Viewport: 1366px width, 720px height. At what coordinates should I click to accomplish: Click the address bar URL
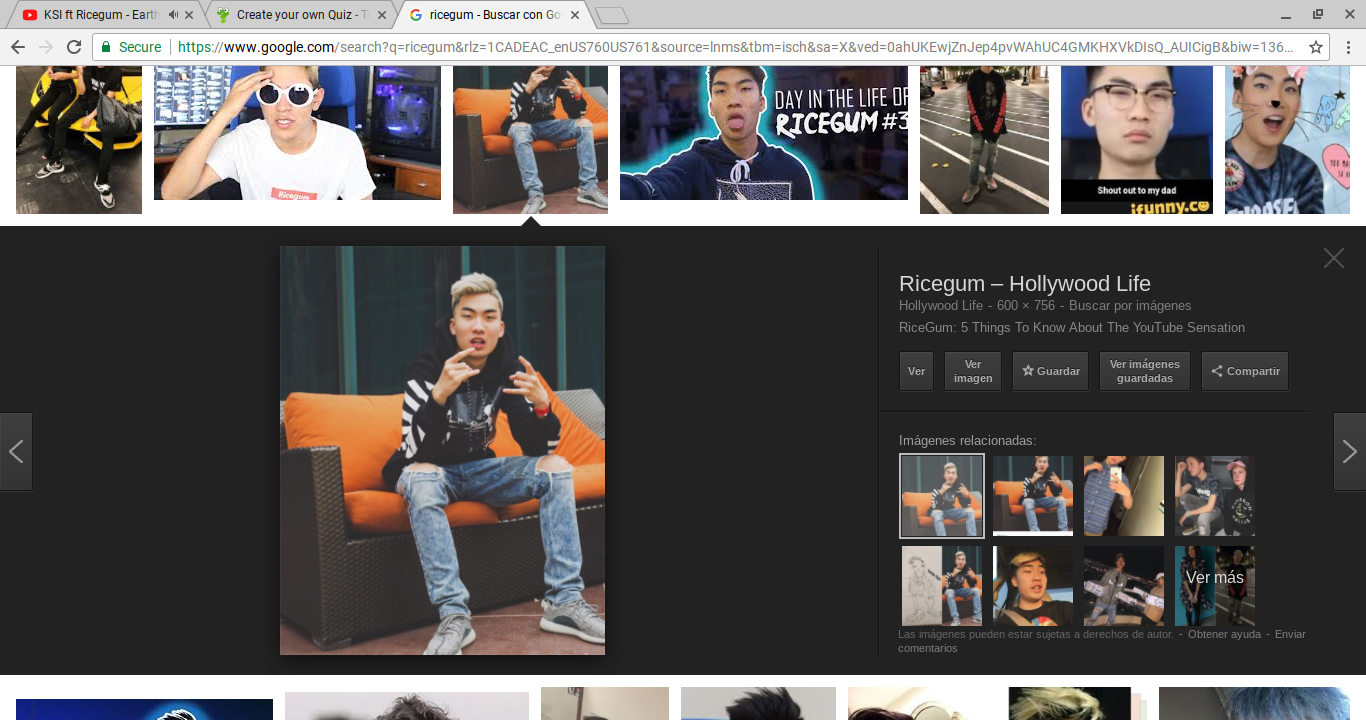(735, 47)
